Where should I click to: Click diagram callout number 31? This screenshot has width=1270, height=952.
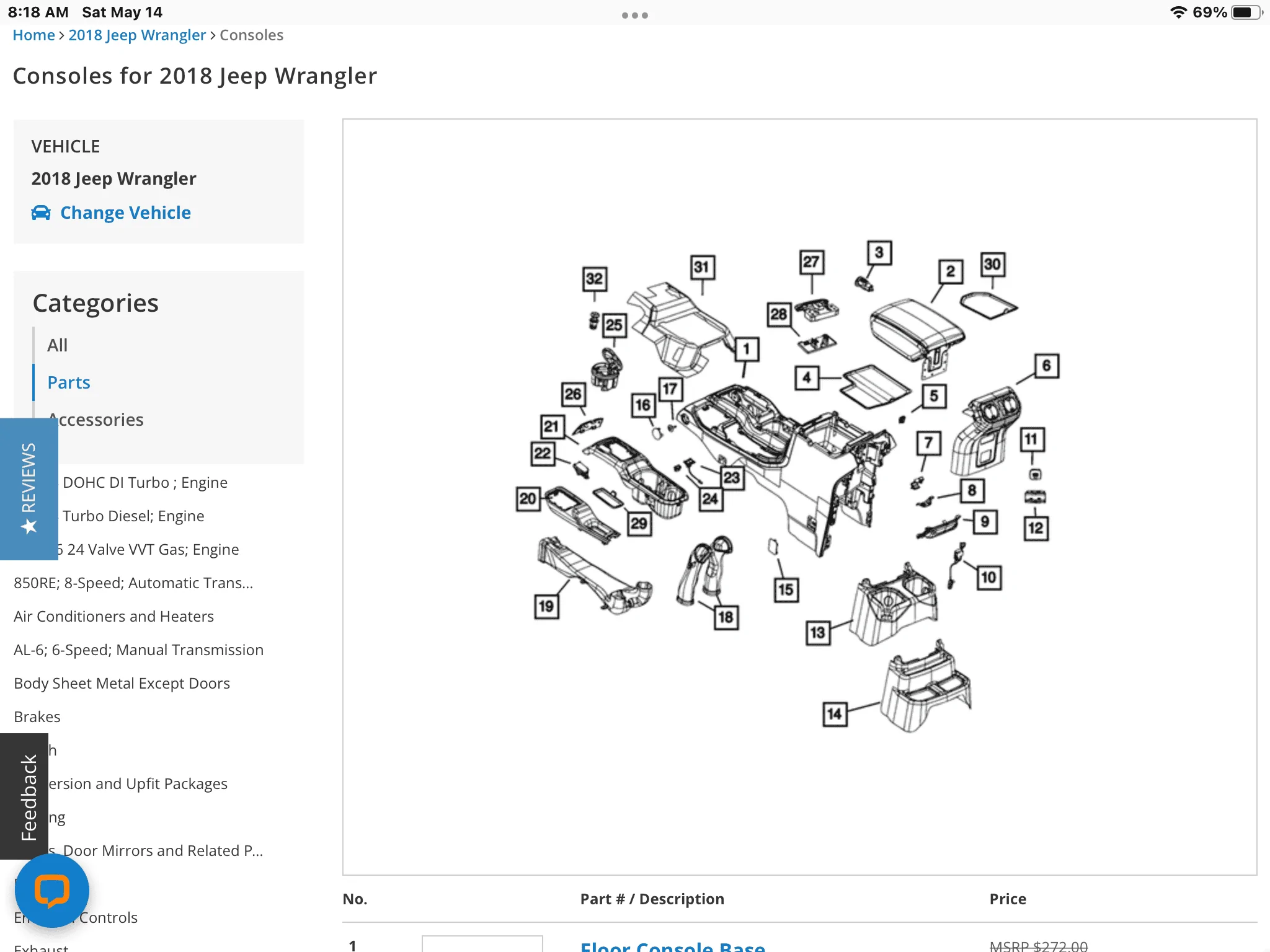point(702,267)
